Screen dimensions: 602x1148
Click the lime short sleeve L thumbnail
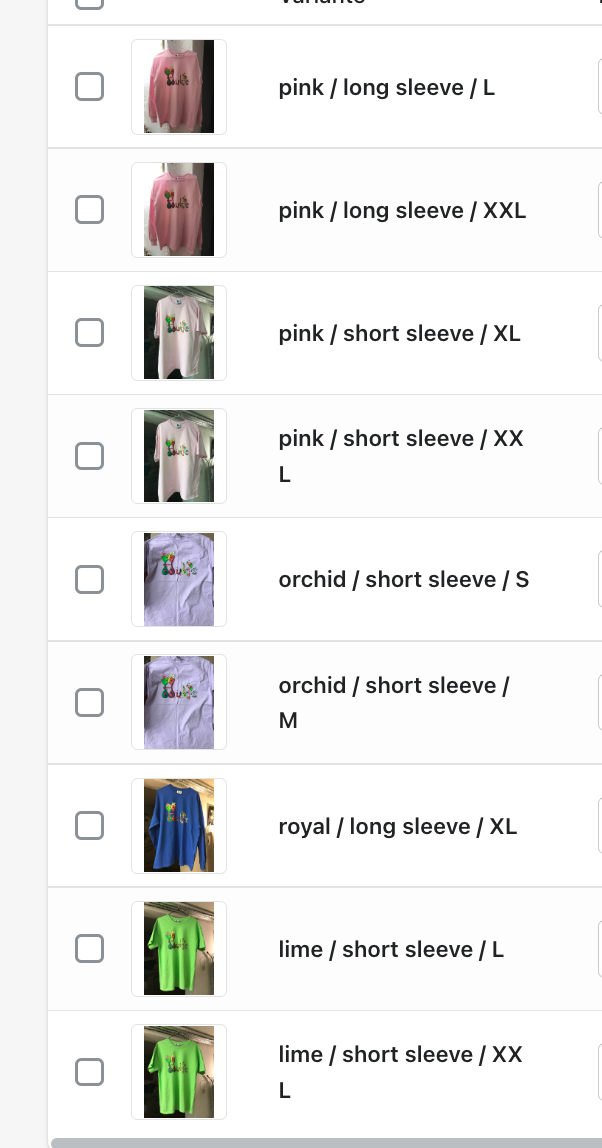179,949
